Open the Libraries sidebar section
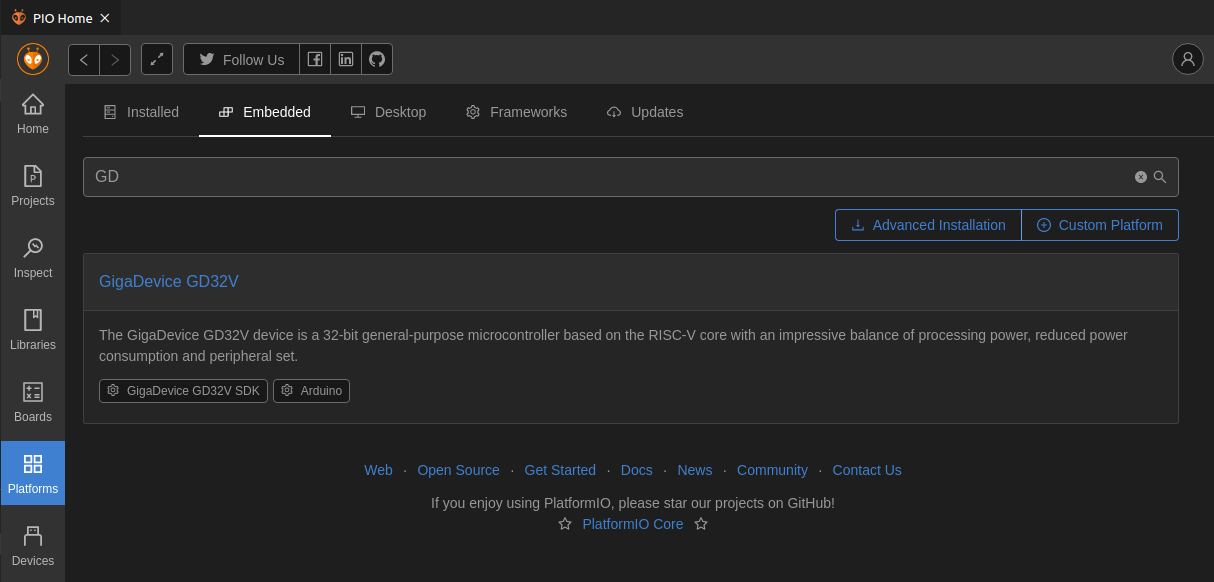Screen dimensions: 1214x582 (33, 330)
